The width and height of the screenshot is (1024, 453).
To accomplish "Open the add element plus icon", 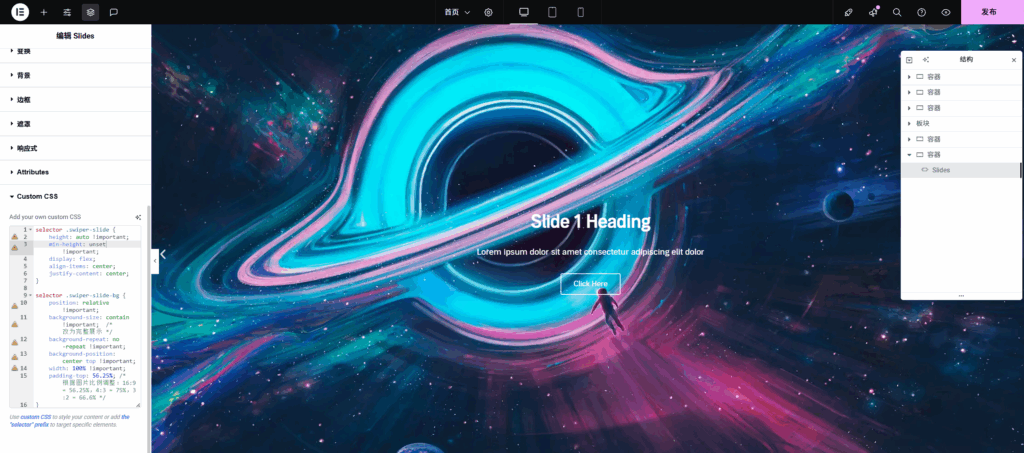I will point(44,12).
